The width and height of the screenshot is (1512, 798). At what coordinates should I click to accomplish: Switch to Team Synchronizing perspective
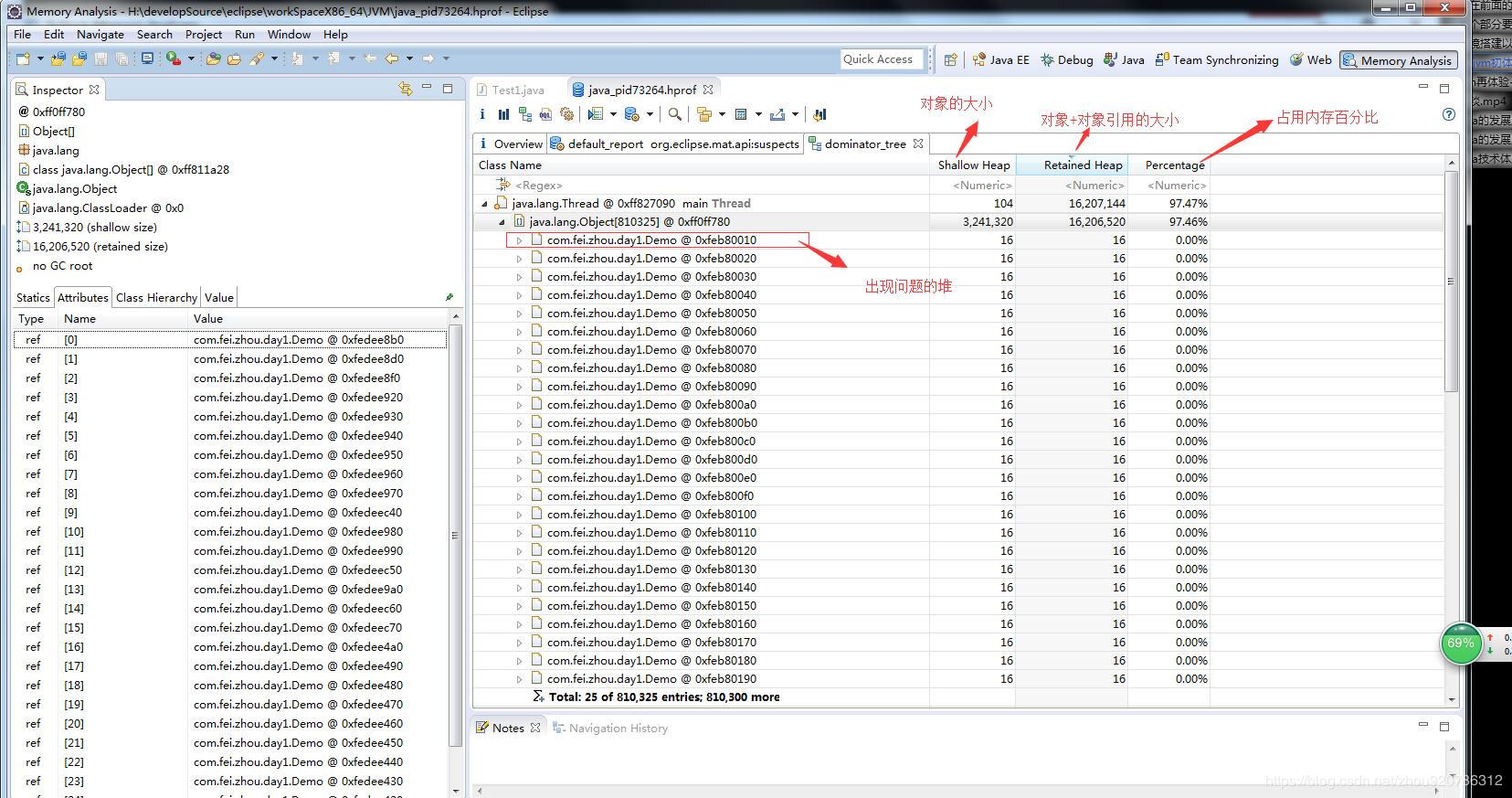pos(1217,59)
